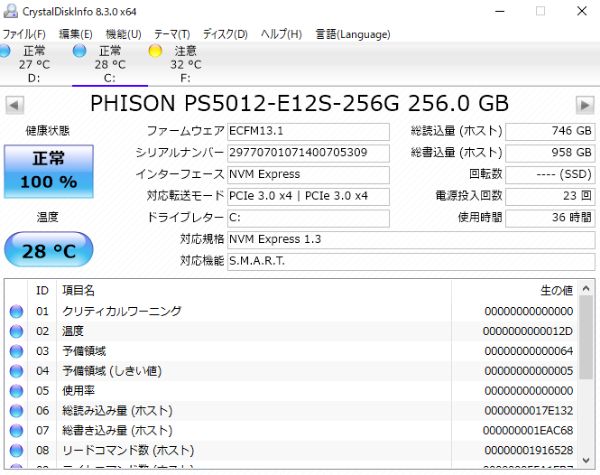Click the SMART list vertical scrollbar thumb

pos(586,338)
